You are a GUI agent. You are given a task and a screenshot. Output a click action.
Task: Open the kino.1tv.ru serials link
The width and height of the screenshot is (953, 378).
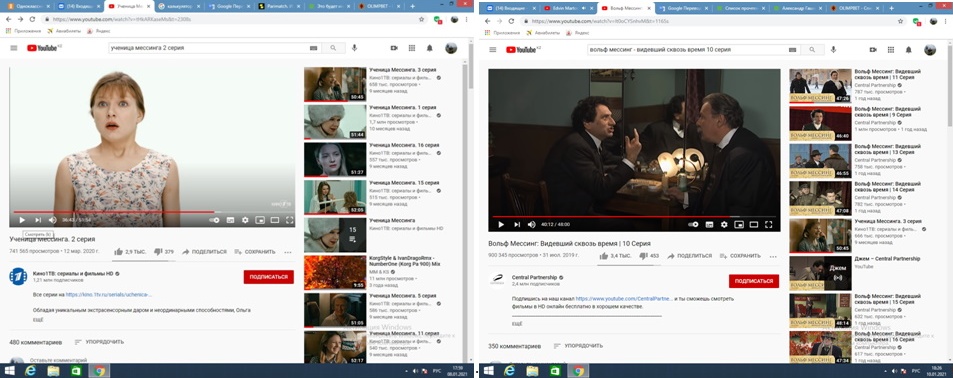[x=108, y=295]
